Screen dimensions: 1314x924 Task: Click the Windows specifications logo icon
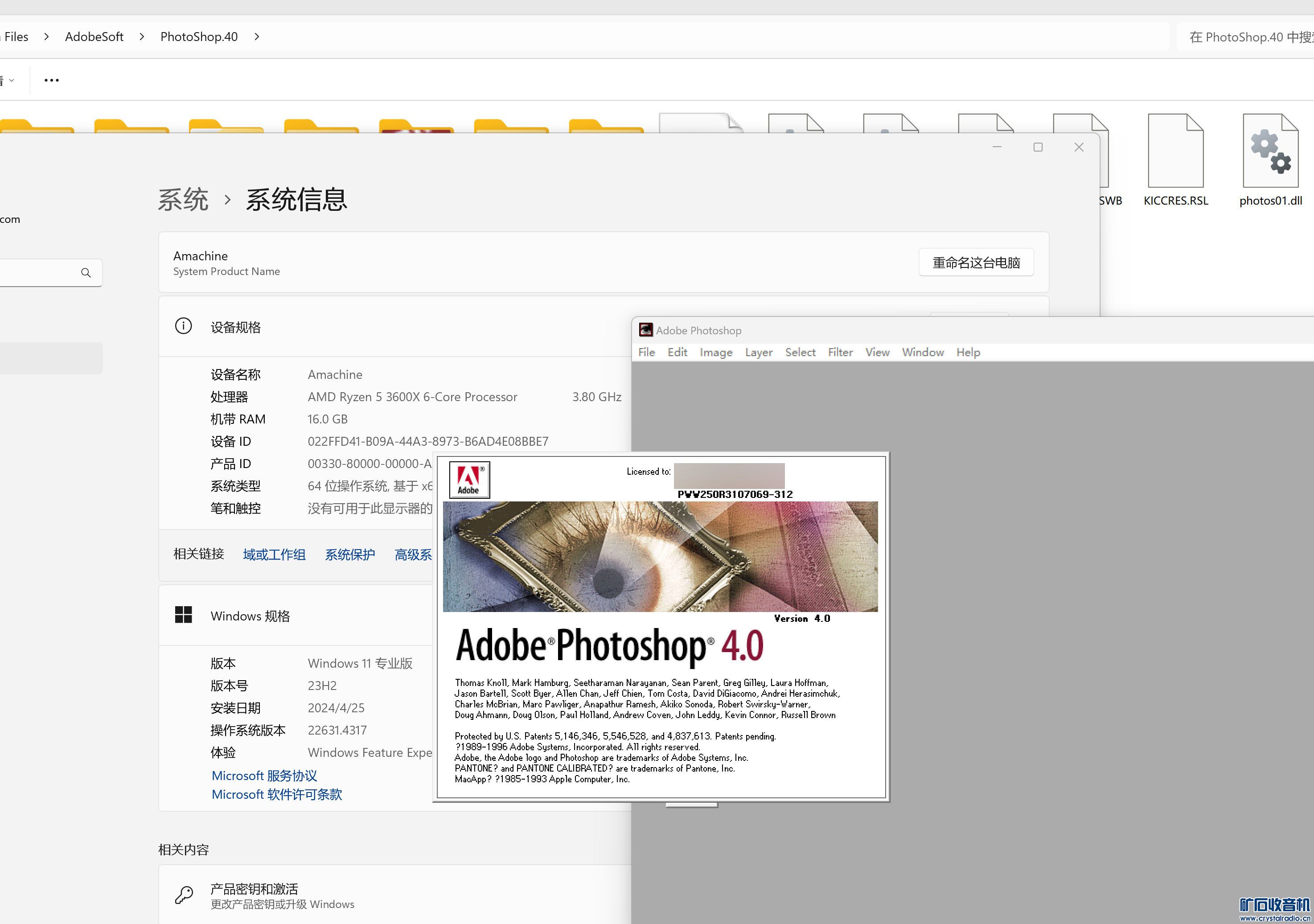click(183, 615)
